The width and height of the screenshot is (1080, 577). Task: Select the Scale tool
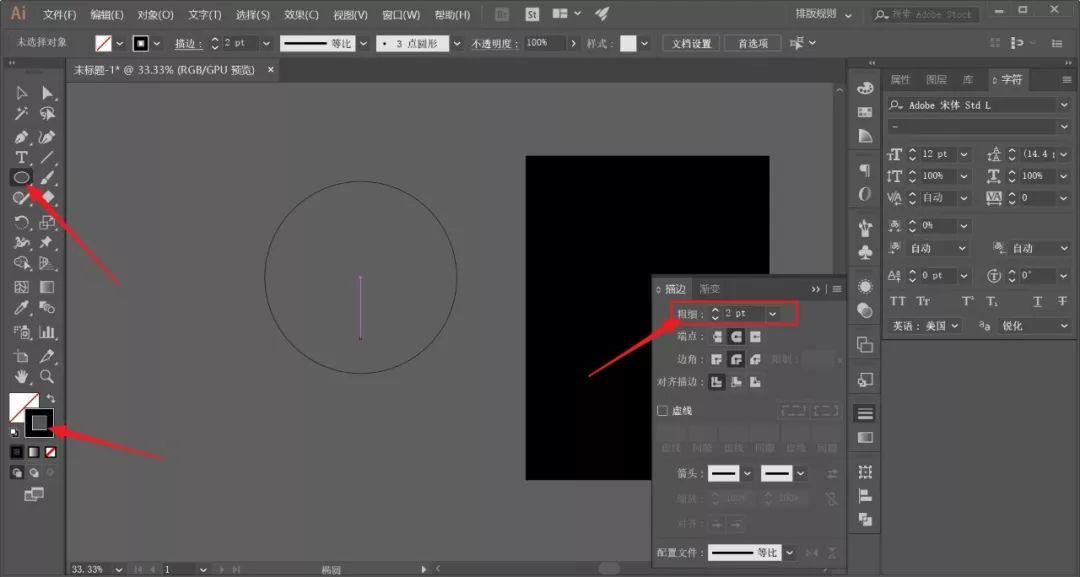(47, 222)
